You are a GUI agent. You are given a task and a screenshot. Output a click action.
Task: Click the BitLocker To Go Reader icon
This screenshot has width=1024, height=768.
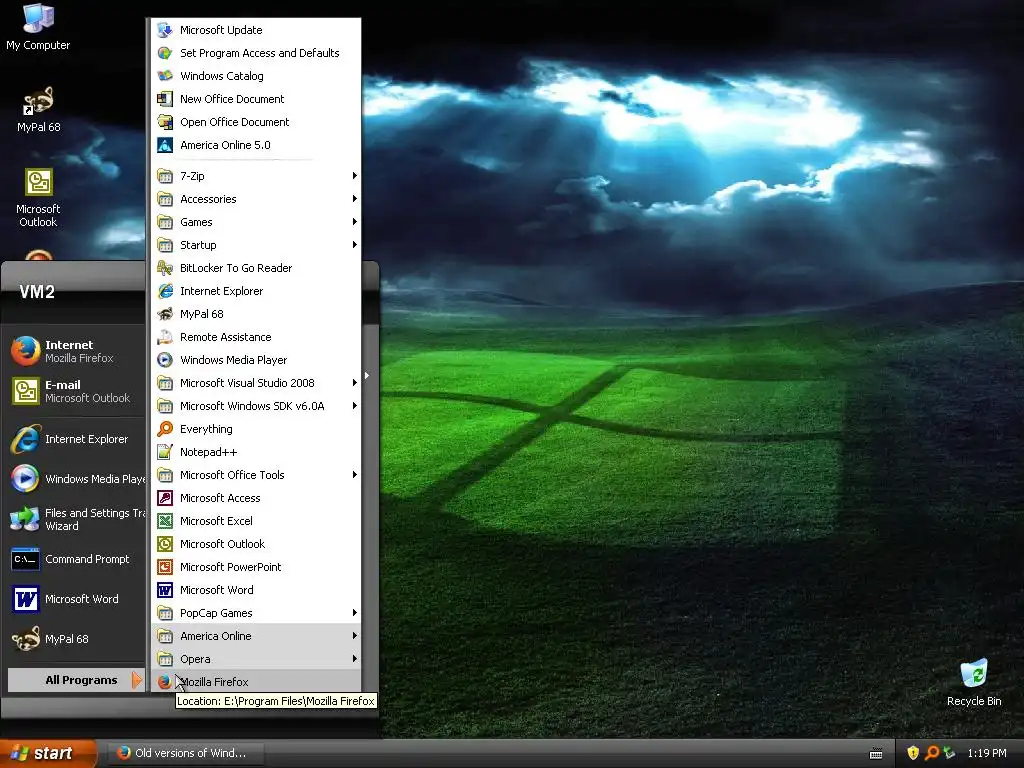165,268
